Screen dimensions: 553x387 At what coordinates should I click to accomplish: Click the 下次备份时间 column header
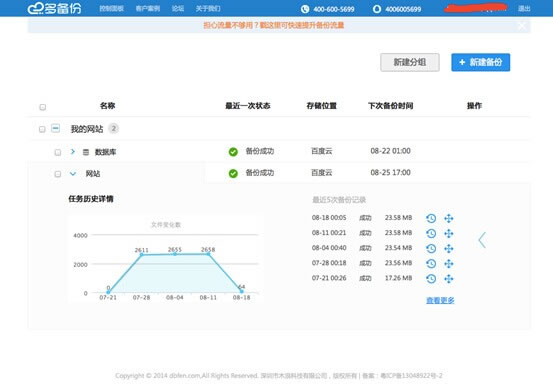390,105
